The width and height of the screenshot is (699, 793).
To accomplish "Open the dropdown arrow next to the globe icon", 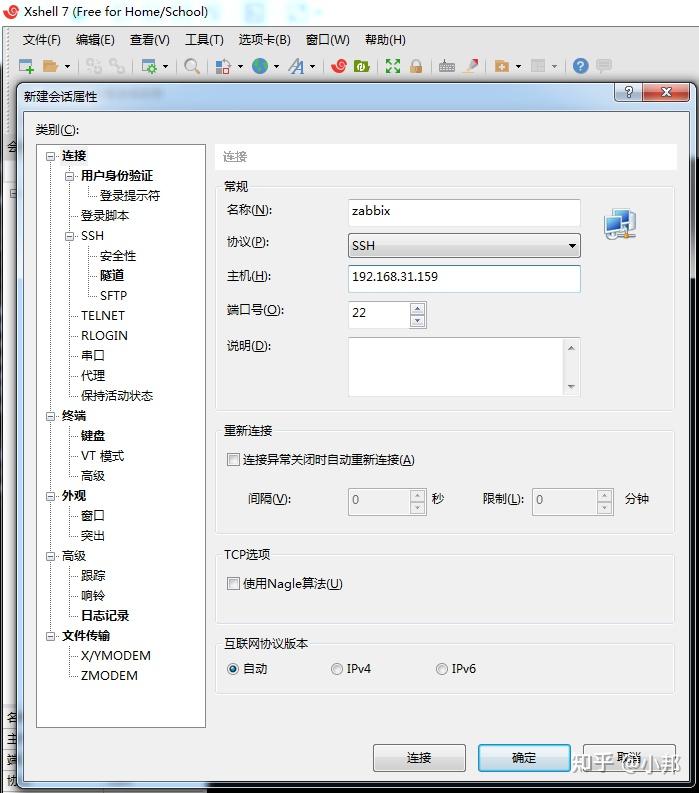I will (276, 66).
